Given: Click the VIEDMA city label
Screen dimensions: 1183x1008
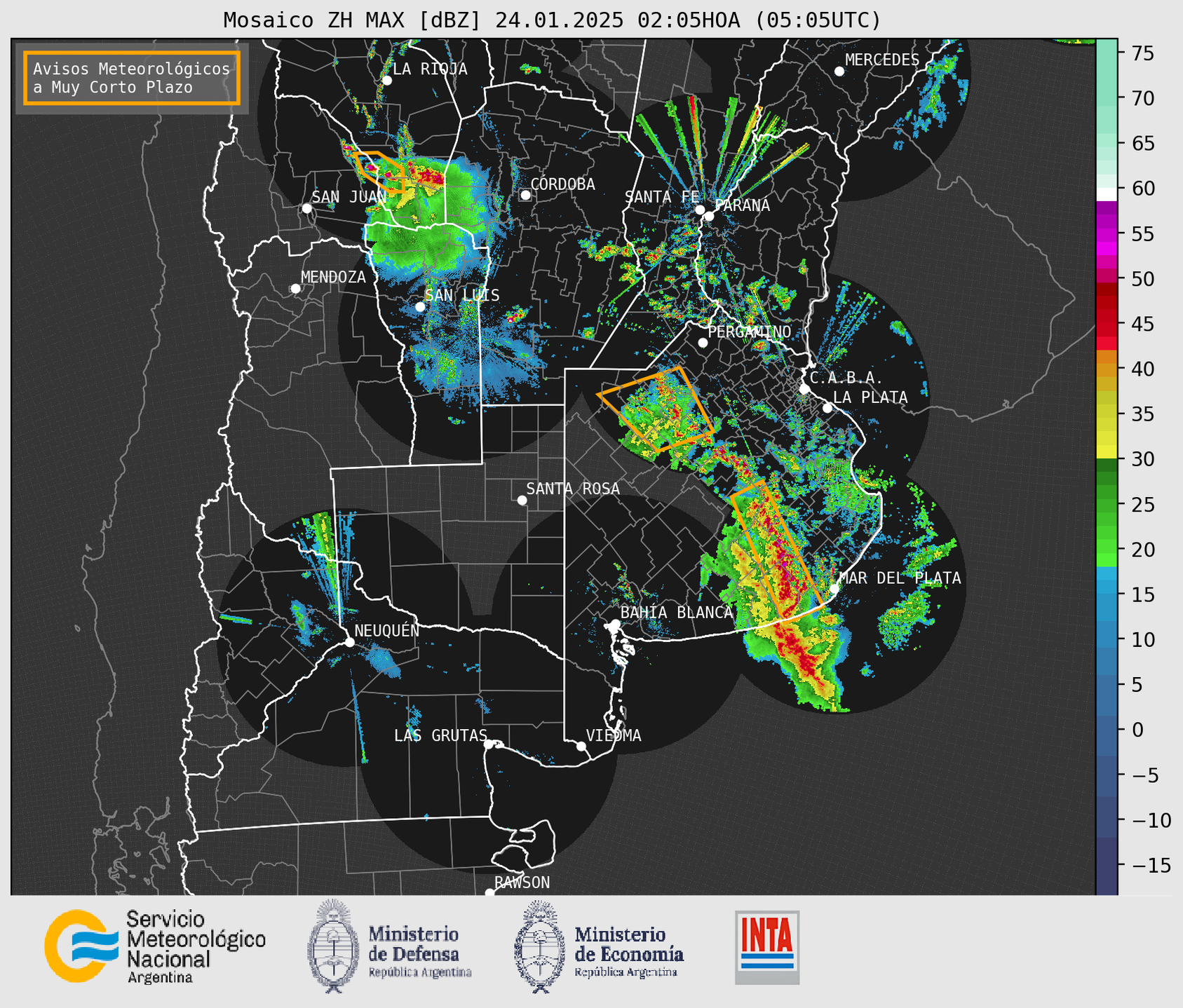Looking at the screenshot, I should 614,735.
